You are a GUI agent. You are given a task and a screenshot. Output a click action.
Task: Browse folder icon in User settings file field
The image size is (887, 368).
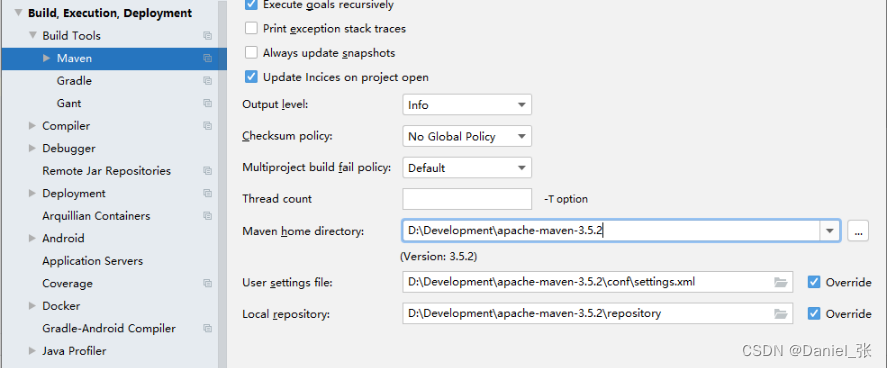781,282
